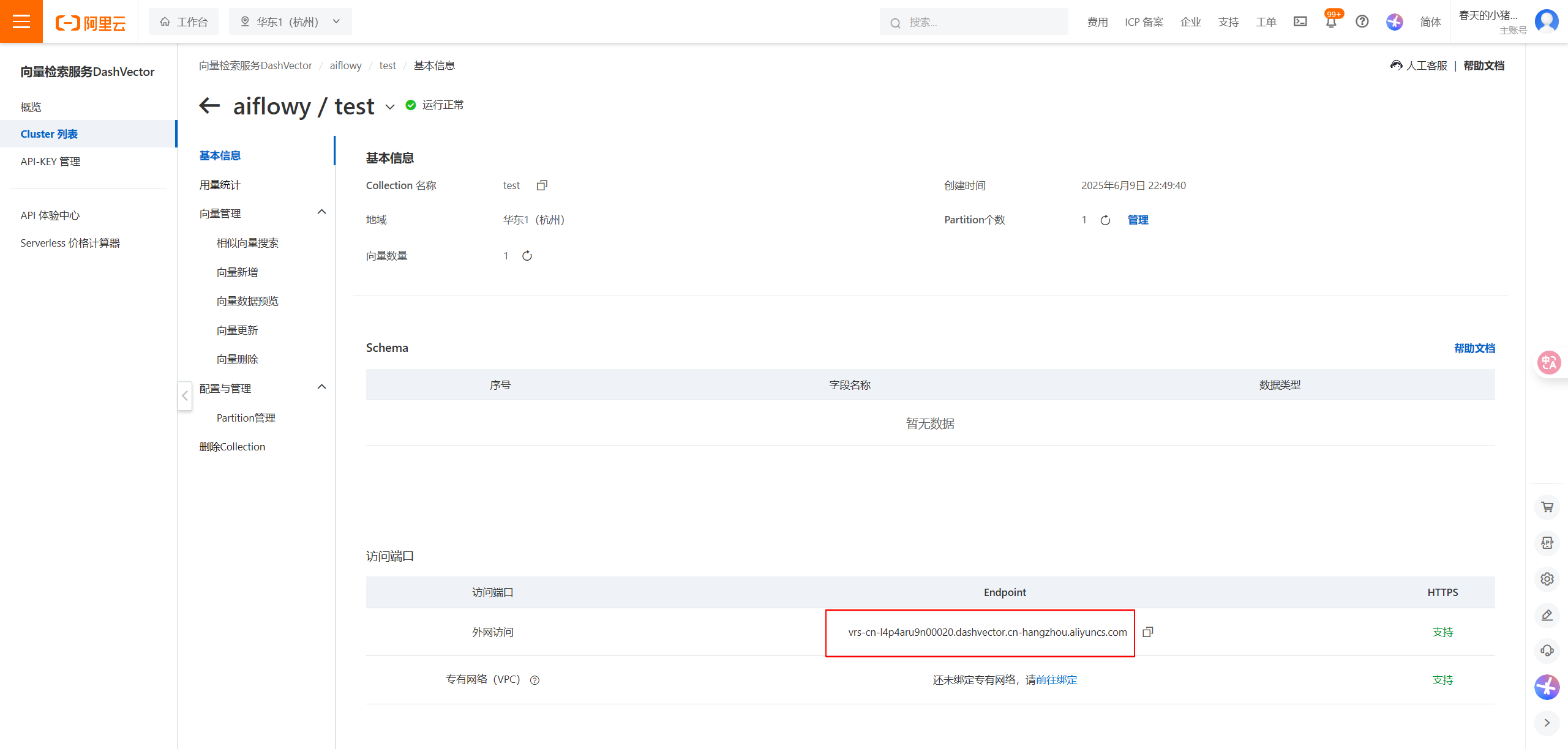Click 管理 link beside Partition count
Image resolution: width=1568 pixels, height=749 pixels.
tap(1138, 220)
